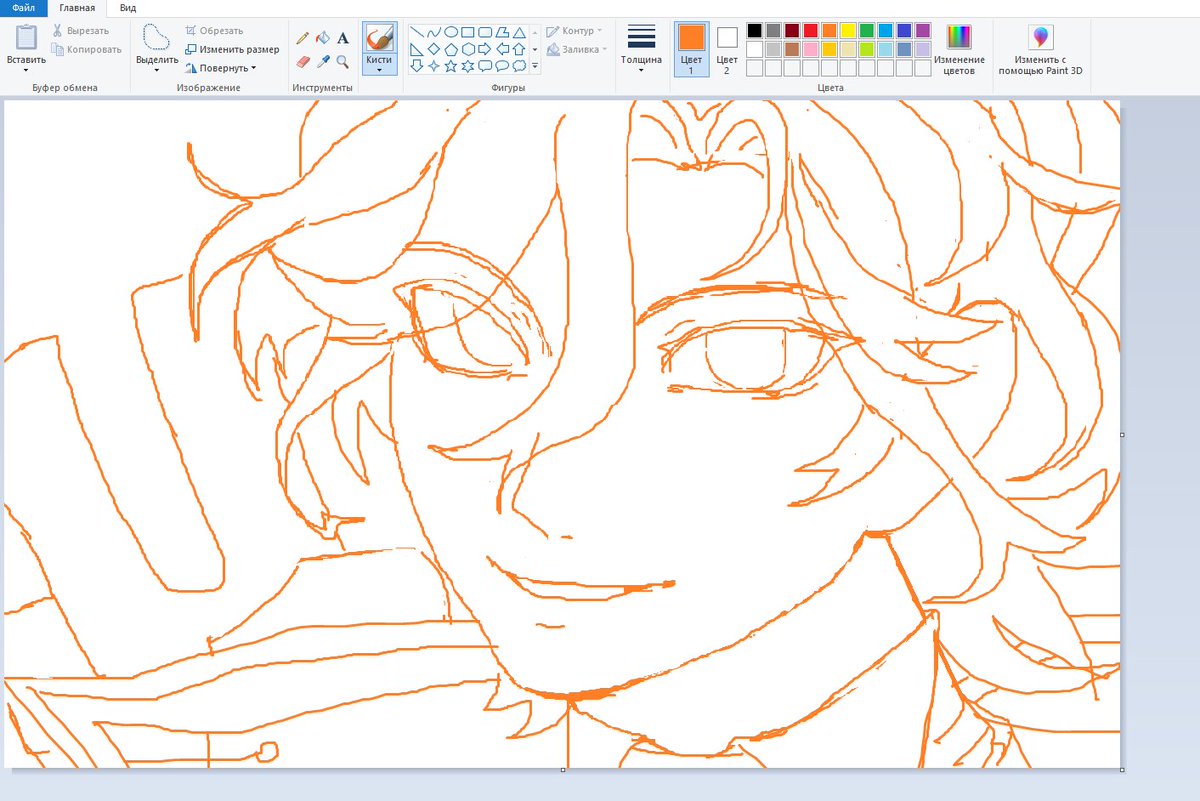Viewport: 1200px width, 801px height.
Task: Pick the red color swatch
Action: point(811,31)
